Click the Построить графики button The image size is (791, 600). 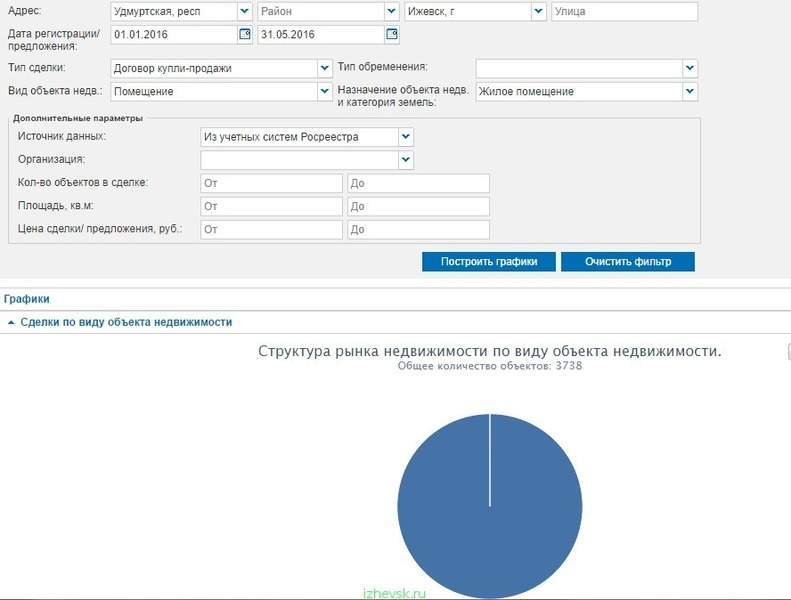point(489,261)
